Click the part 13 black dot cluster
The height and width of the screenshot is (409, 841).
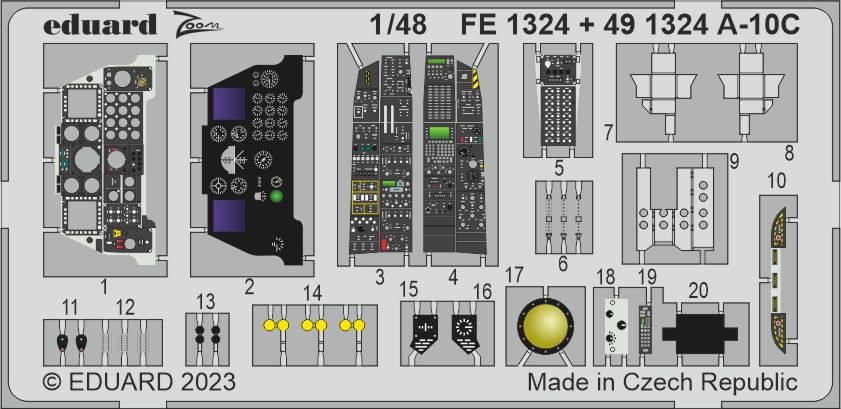coord(207,336)
